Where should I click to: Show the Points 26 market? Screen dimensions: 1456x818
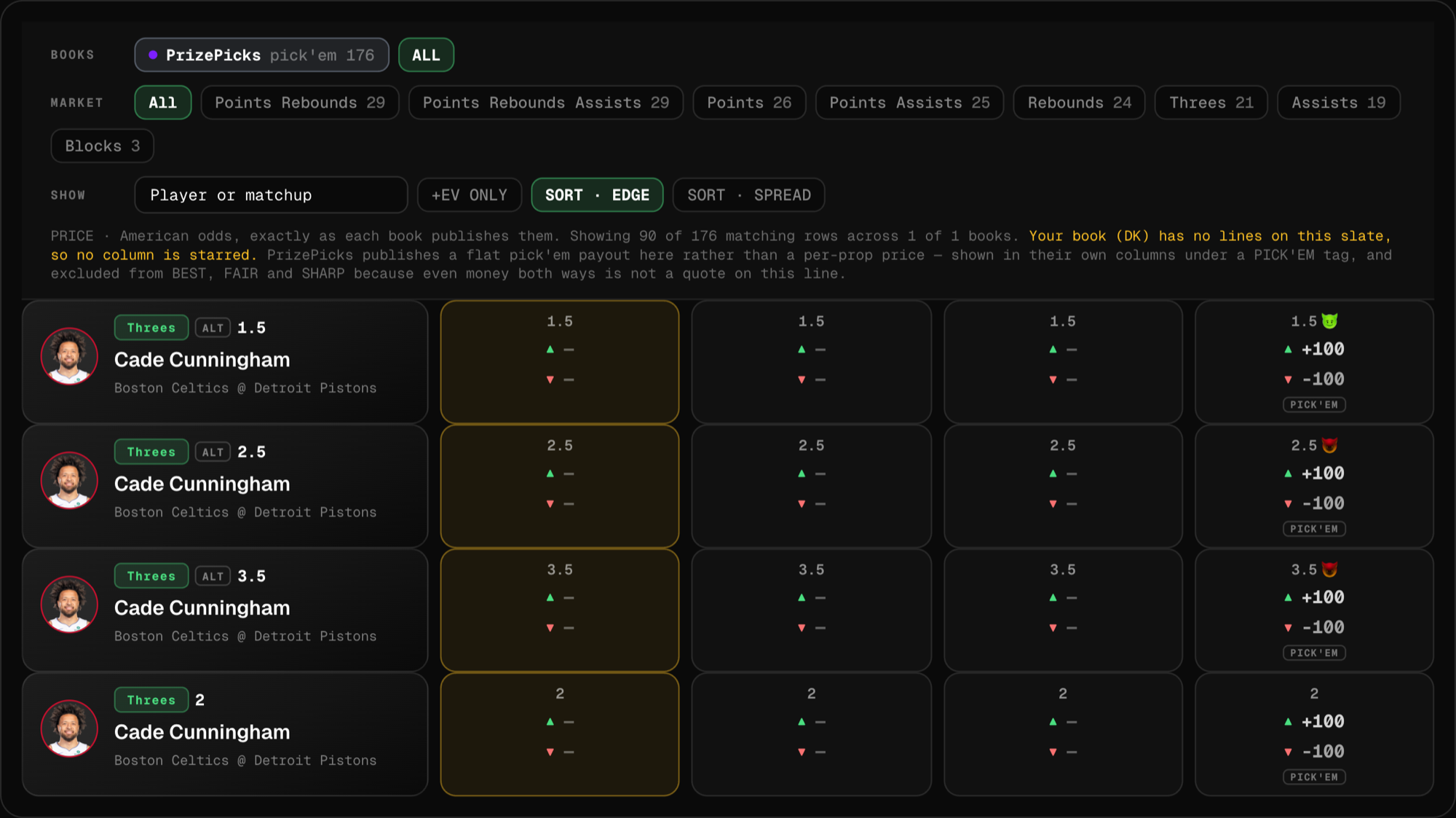click(749, 103)
